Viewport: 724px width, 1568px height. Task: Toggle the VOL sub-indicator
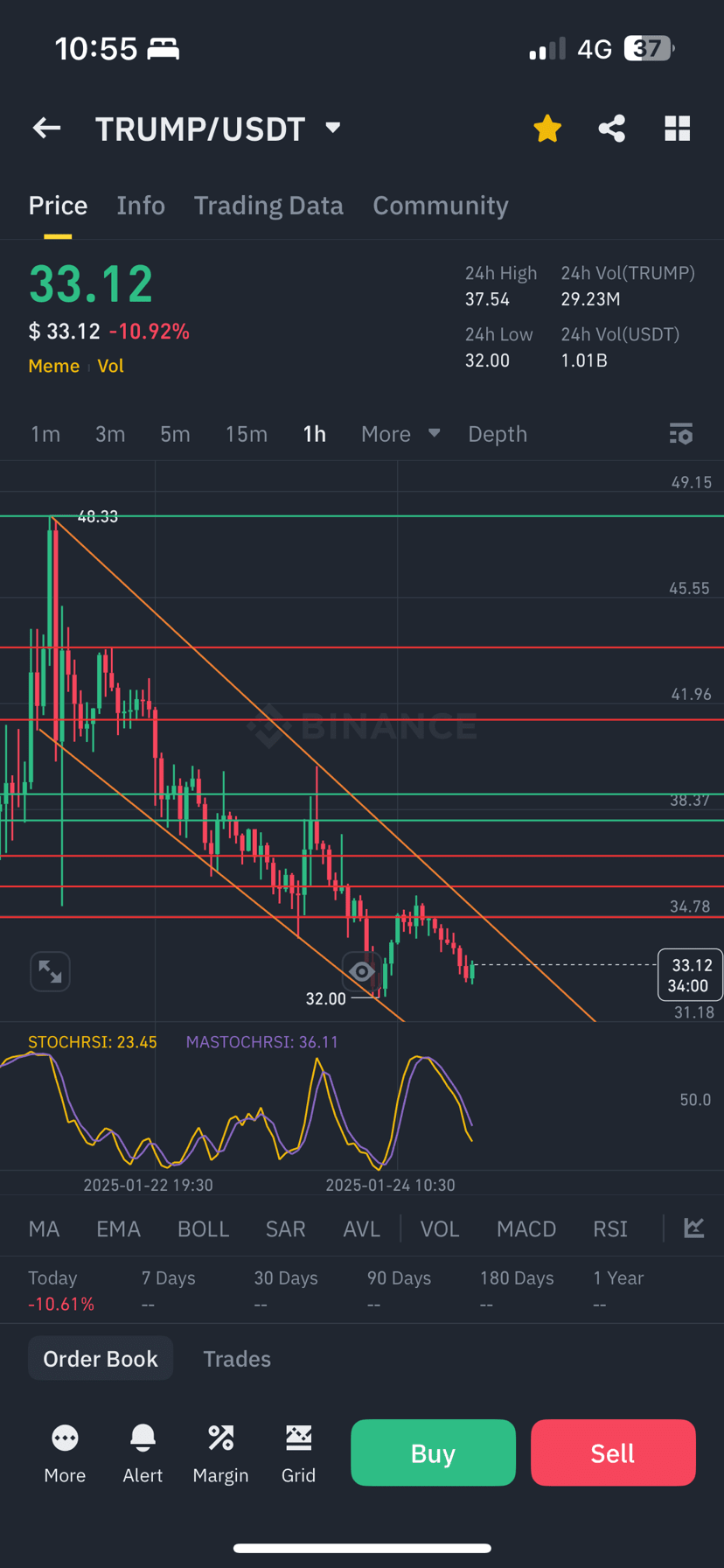(x=440, y=1228)
